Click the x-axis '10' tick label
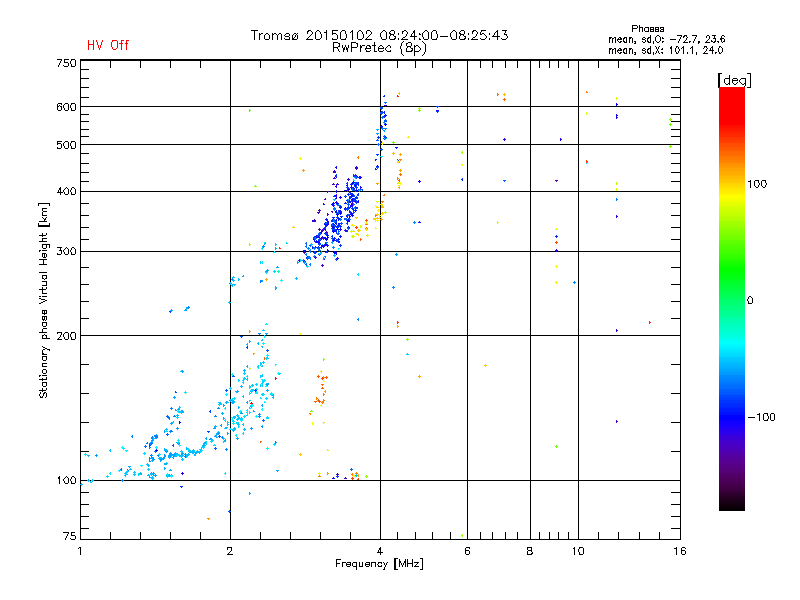The width and height of the screenshot is (800, 600). click(x=578, y=551)
